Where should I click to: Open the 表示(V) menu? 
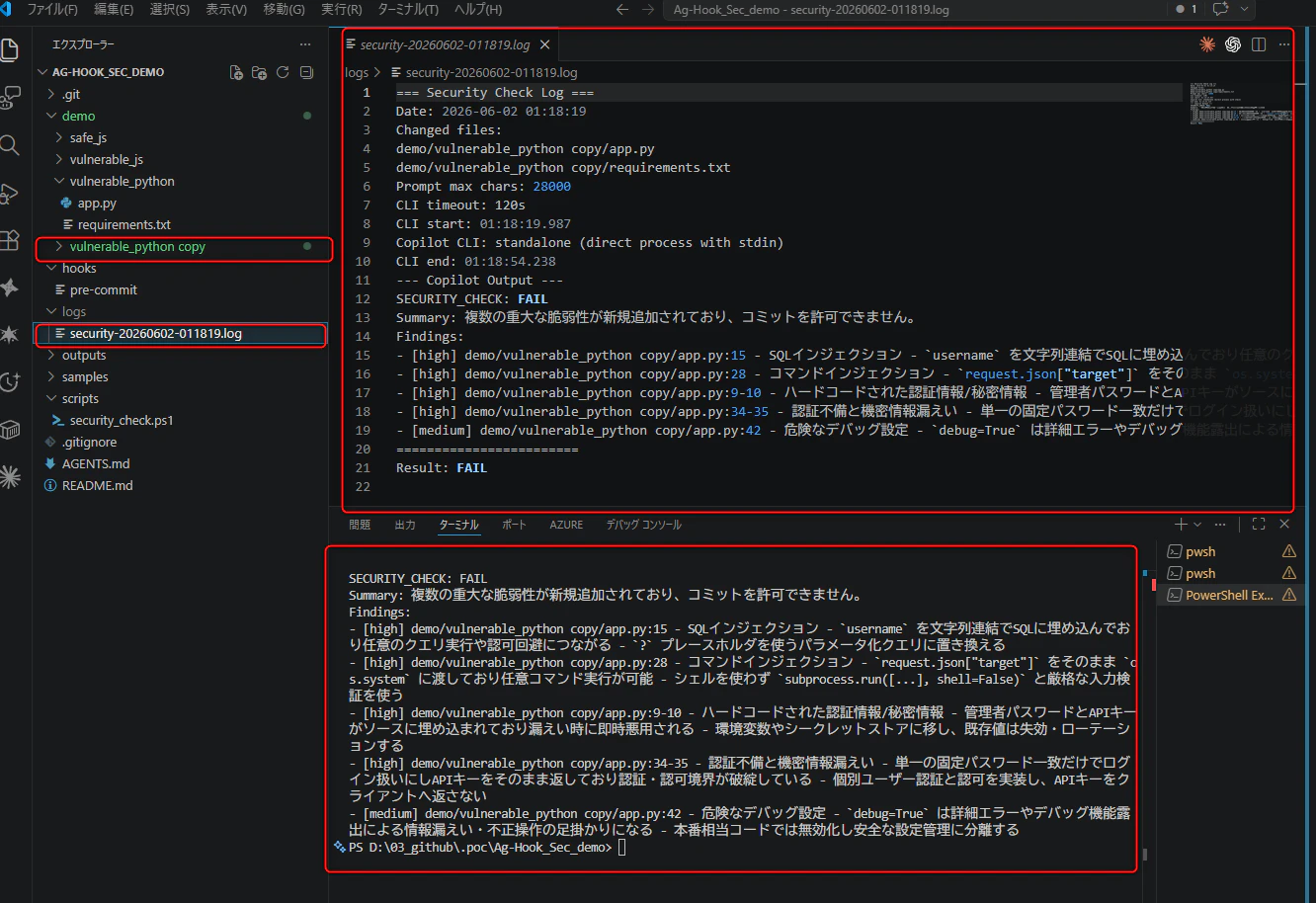click(226, 9)
